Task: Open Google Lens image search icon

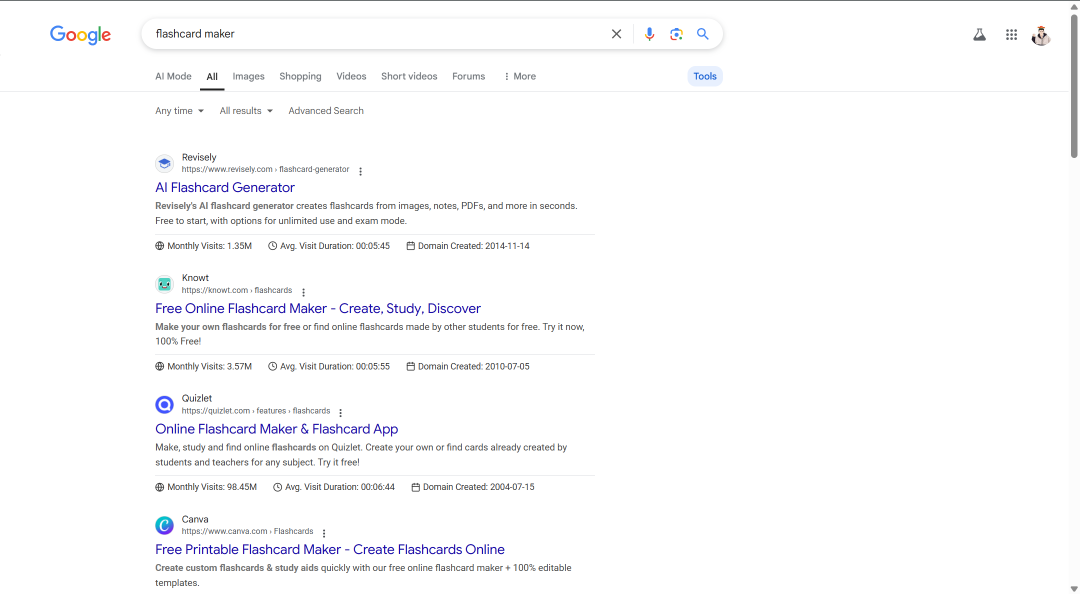Action: click(676, 34)
